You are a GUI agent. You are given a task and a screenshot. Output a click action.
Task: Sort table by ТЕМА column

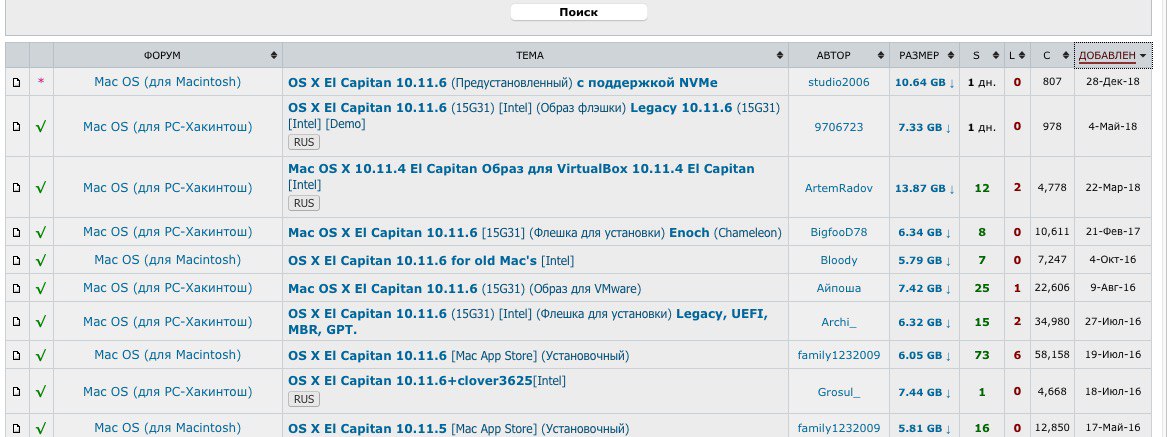click(534, 55)
